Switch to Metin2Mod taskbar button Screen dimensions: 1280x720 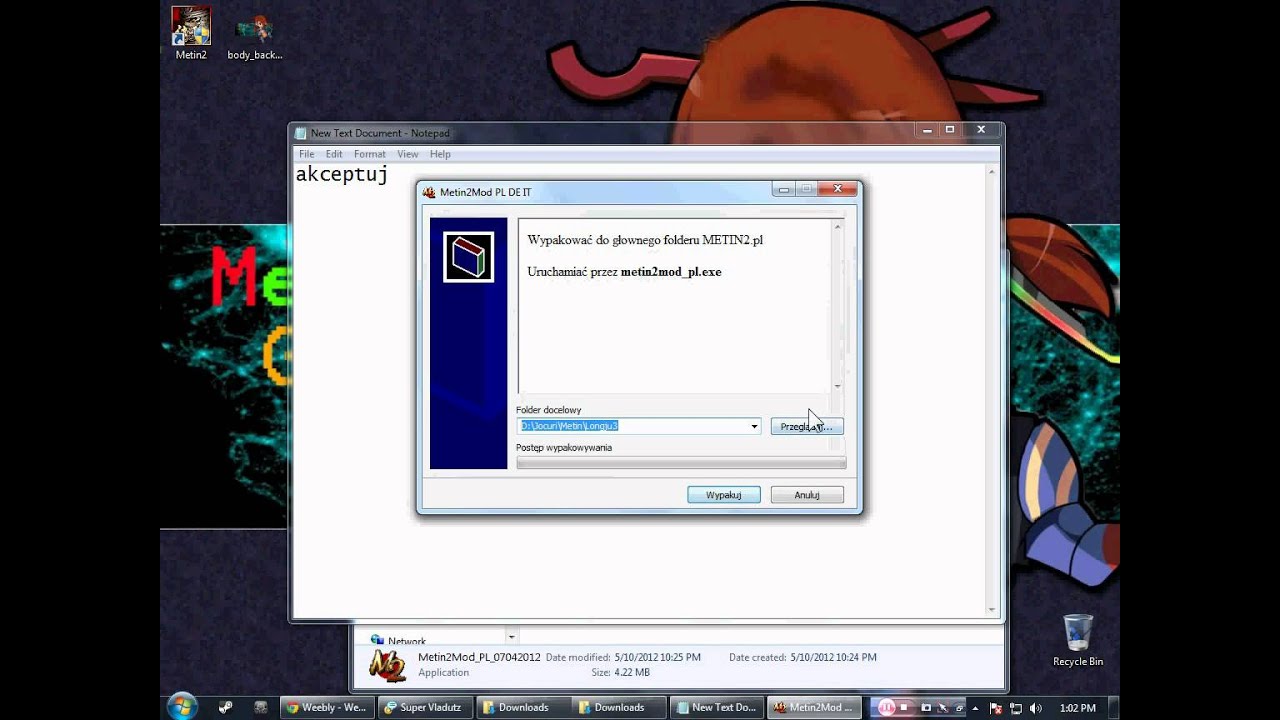pyautogui.click(x=814, y=707)
